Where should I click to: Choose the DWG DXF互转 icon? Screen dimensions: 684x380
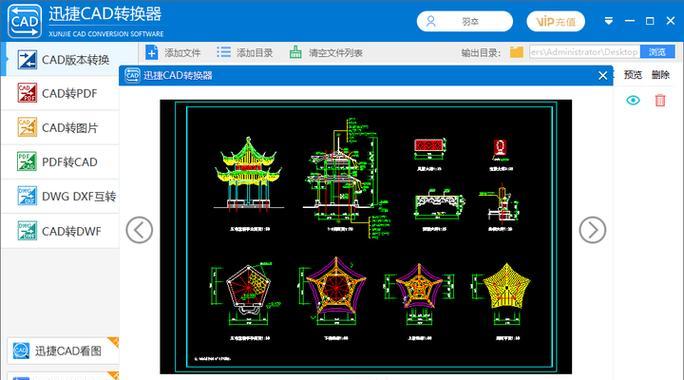click(x=27, y=196)
